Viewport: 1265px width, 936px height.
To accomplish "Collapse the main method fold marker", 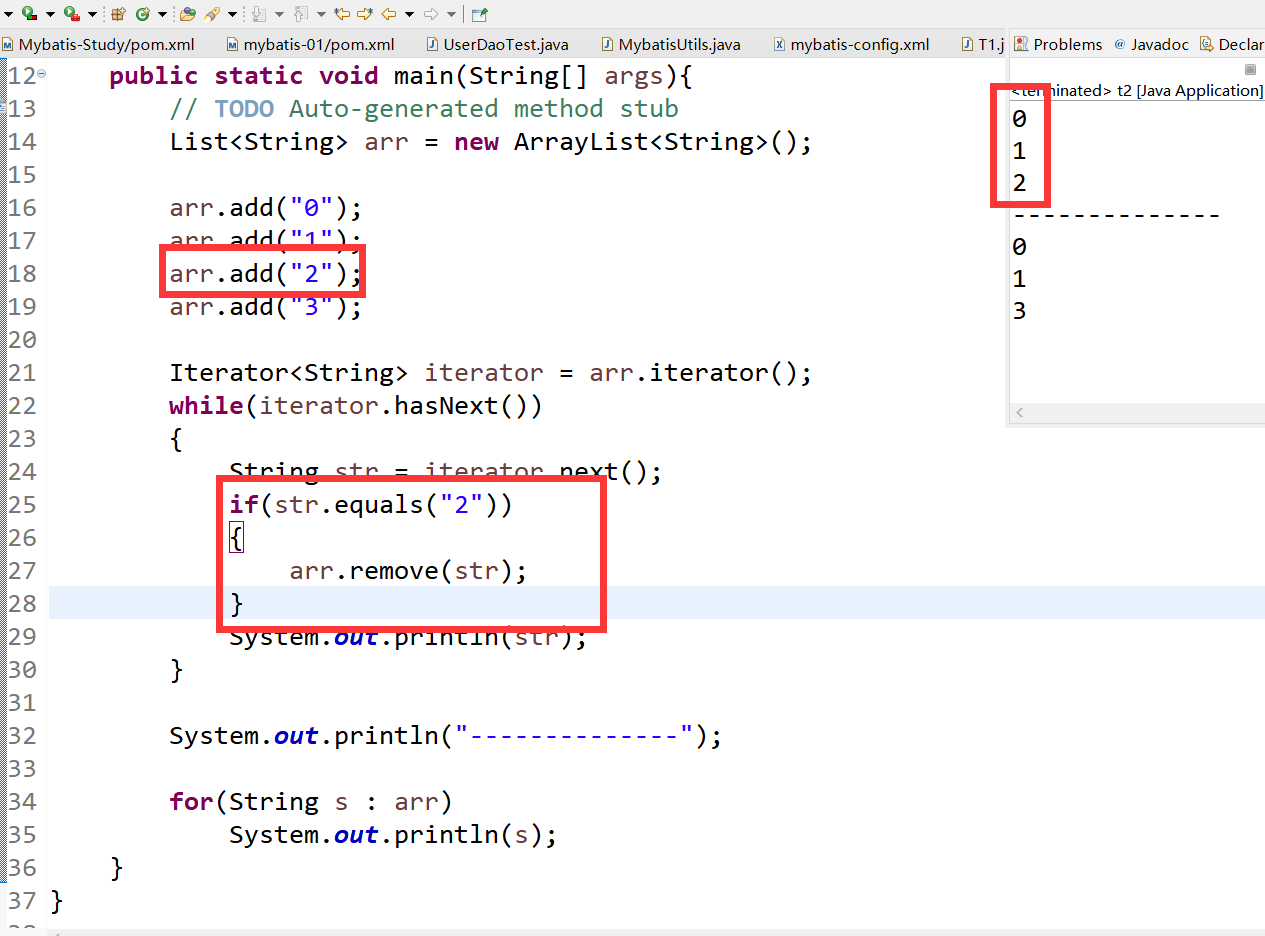I will pyautogui.click(x=42, y=75).
